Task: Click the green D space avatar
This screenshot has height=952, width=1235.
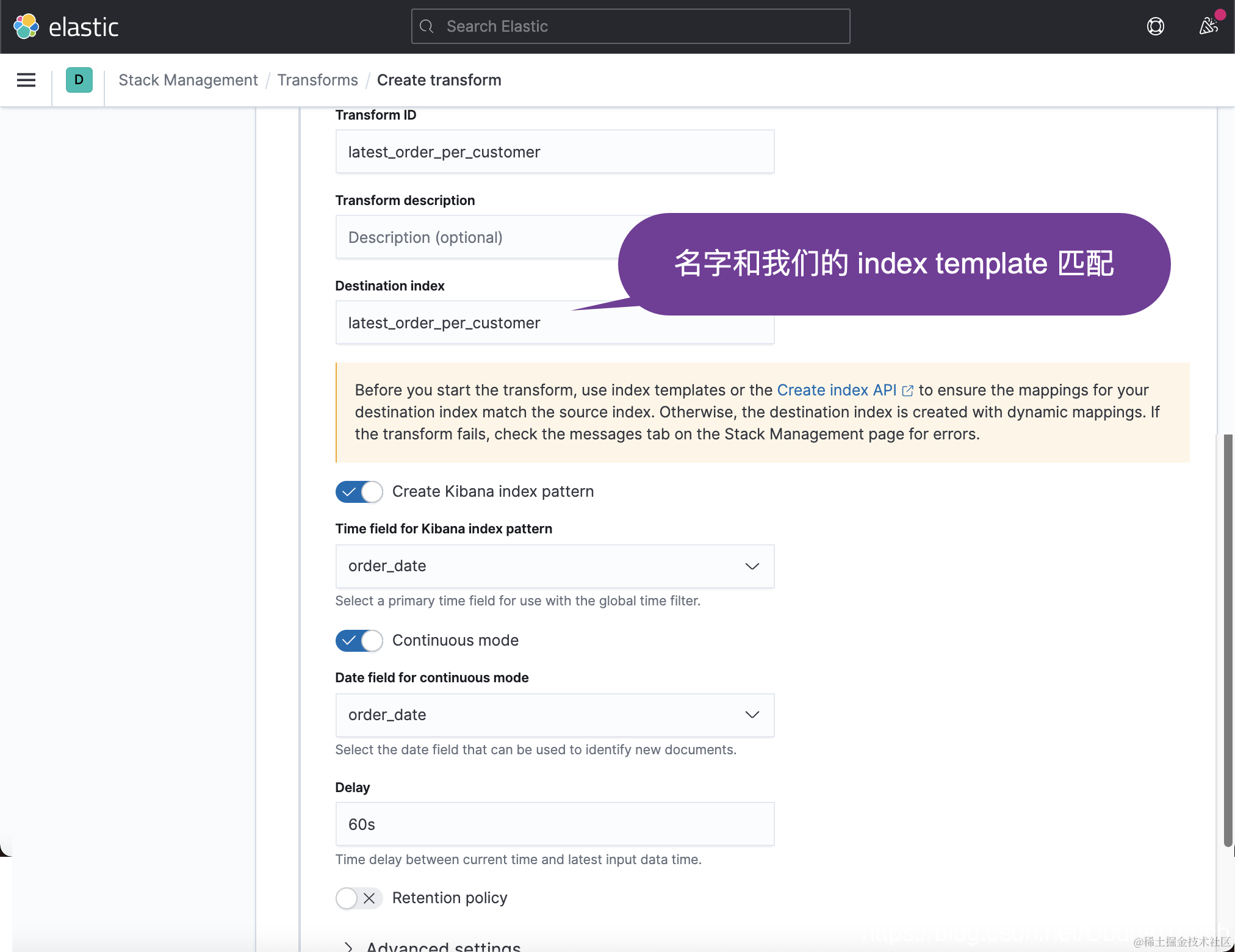Action: click(x=79, y=80)
